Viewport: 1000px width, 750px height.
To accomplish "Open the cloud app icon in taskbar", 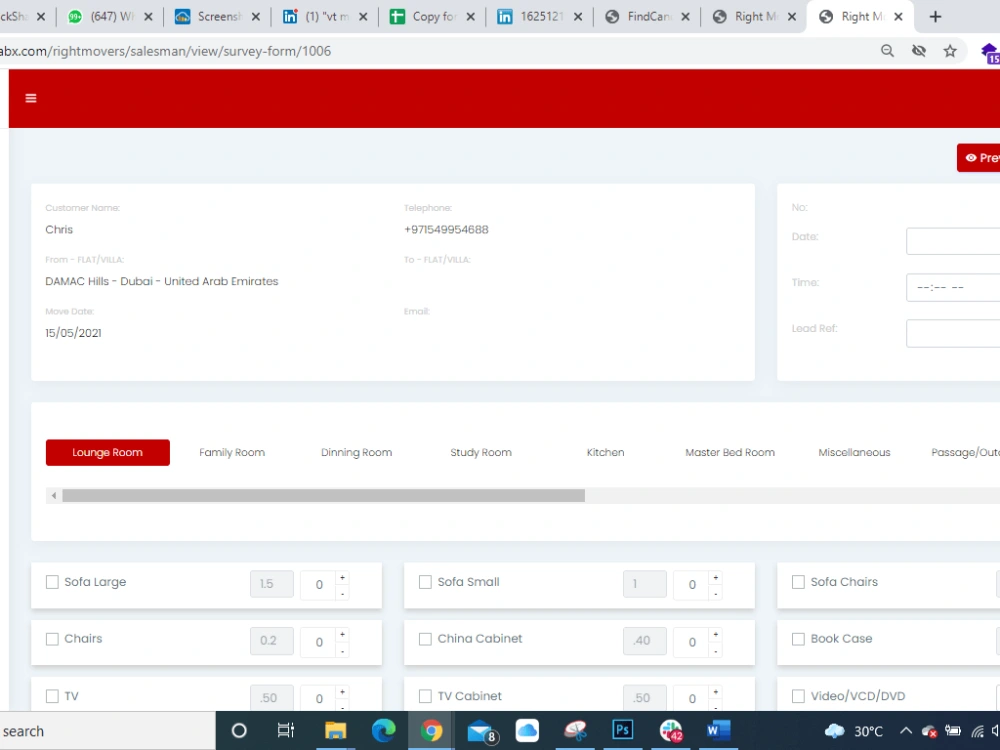I will point(527,730).
